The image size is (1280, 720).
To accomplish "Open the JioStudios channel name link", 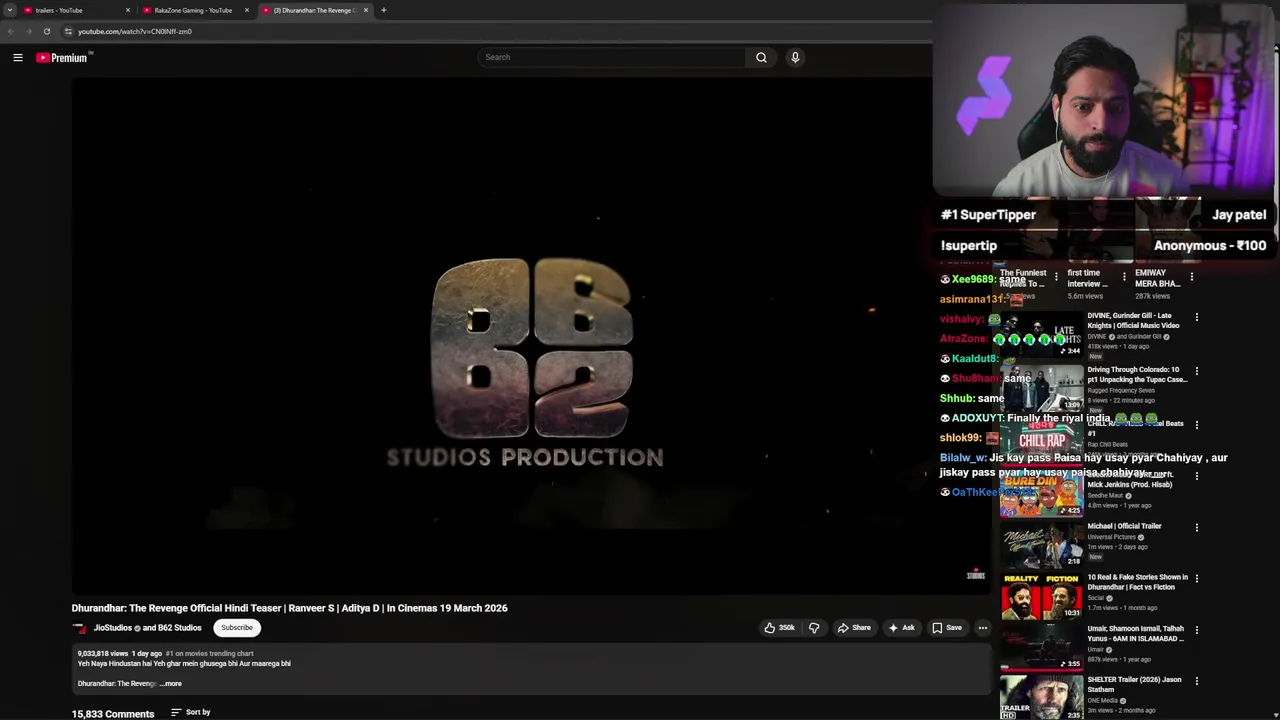I will click(112, 628).
